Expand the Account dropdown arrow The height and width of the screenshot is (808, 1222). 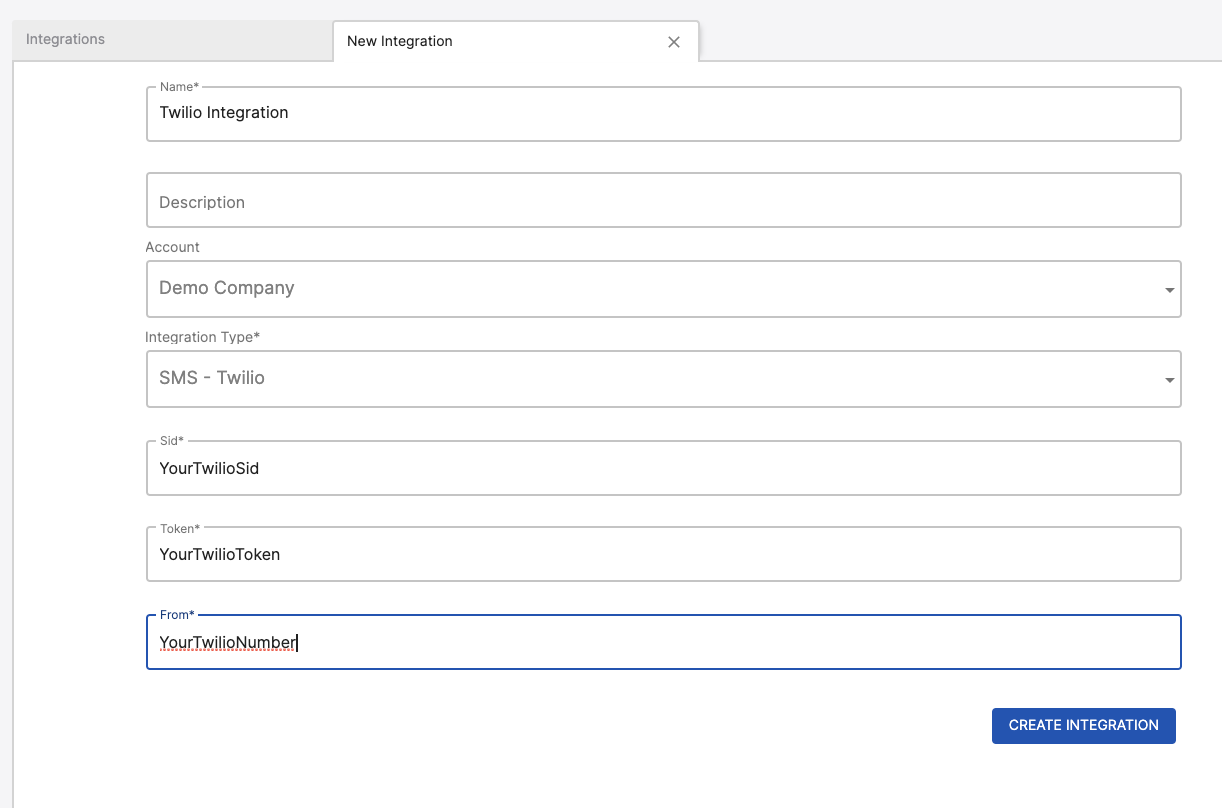tap(1169, 290)
